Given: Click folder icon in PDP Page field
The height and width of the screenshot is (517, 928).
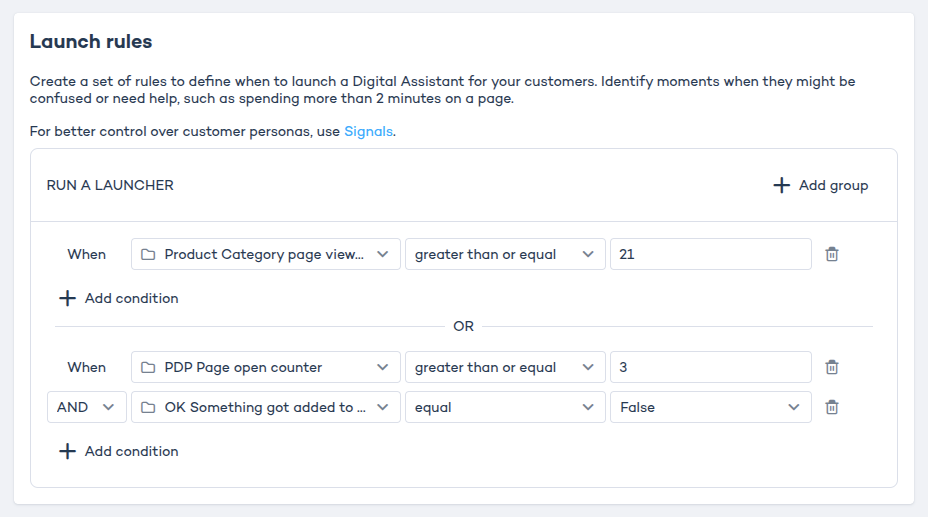Looking at the screenshot, I should coord(148,367).
